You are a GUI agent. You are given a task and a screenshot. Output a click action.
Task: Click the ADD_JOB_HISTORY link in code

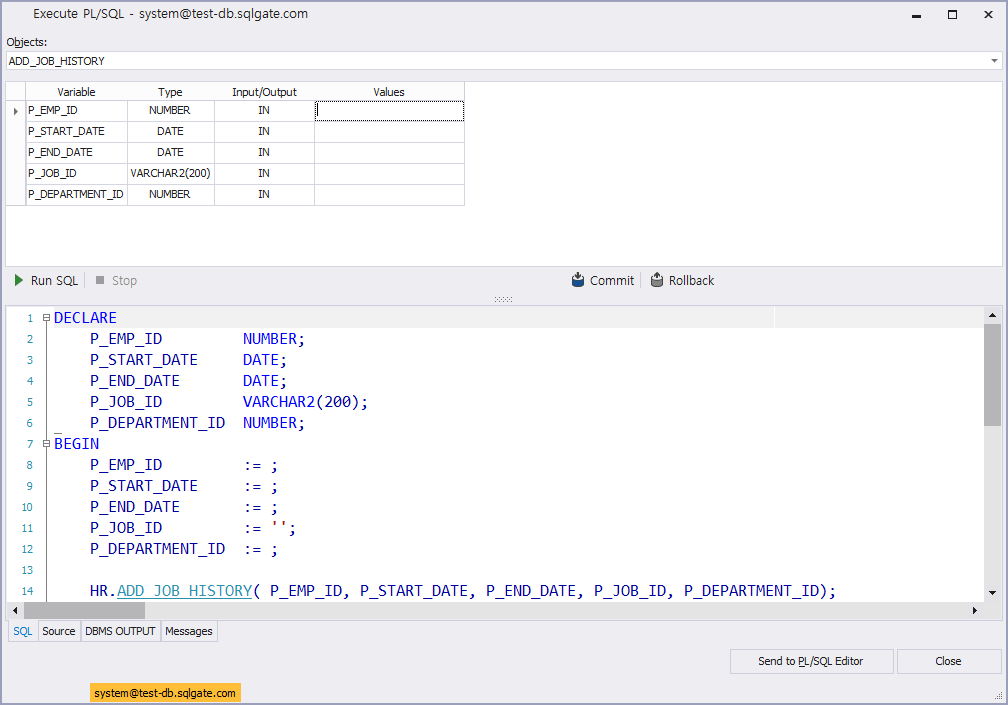[x=184, y=591]
